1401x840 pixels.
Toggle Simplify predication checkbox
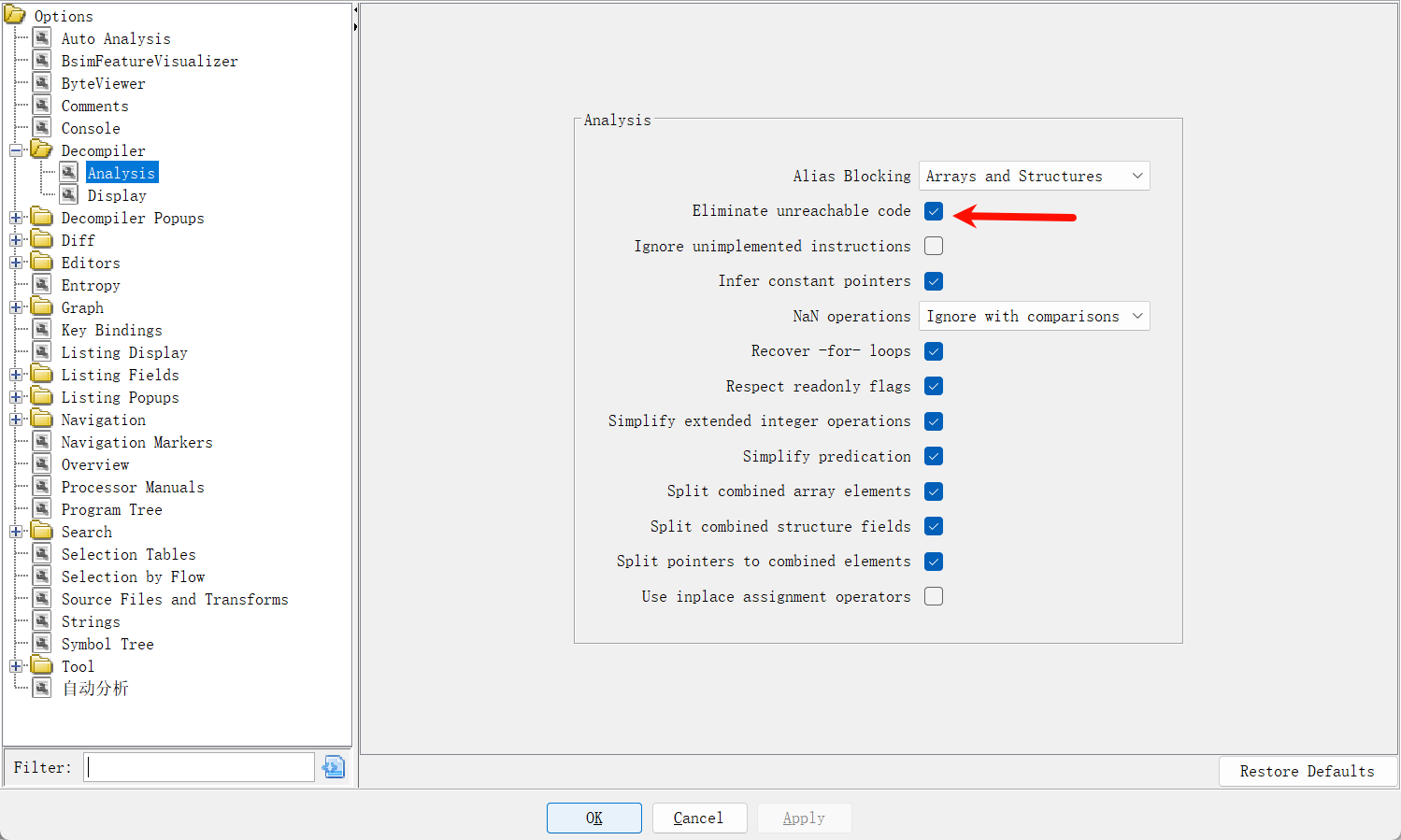[934, 456]
